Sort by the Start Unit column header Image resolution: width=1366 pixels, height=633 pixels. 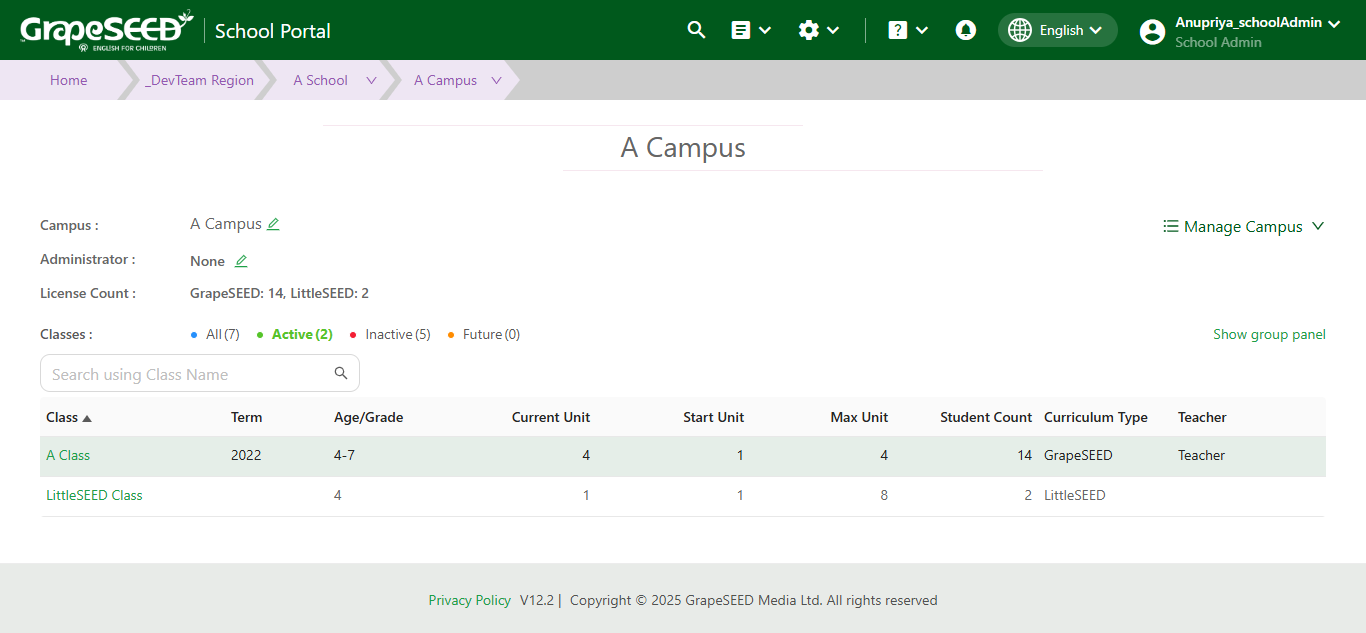(713, 417)
